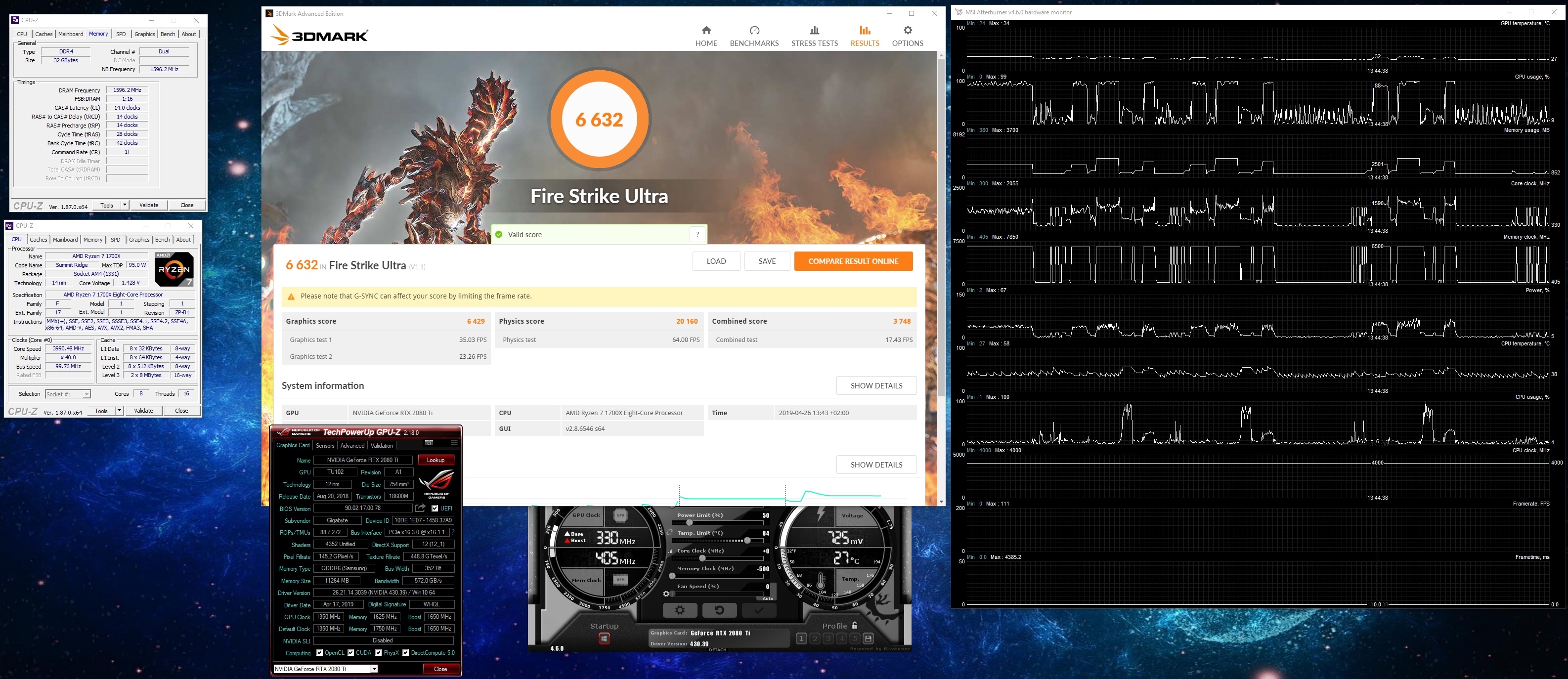Switch to RESULTS tab in 3DMark
Screen dimensions: 1568x679
865,36
